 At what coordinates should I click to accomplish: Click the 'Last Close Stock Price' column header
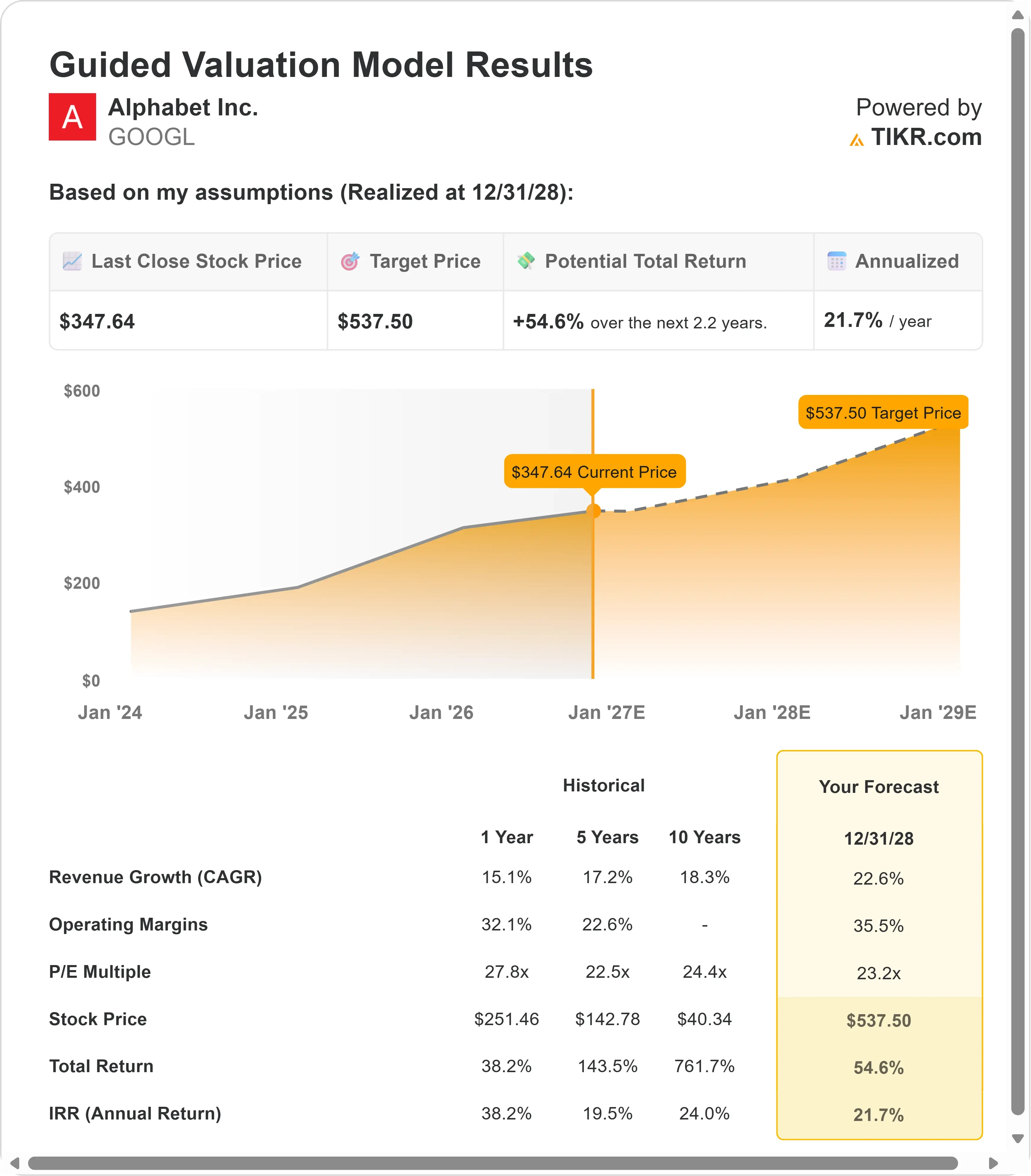click(197, 261)
